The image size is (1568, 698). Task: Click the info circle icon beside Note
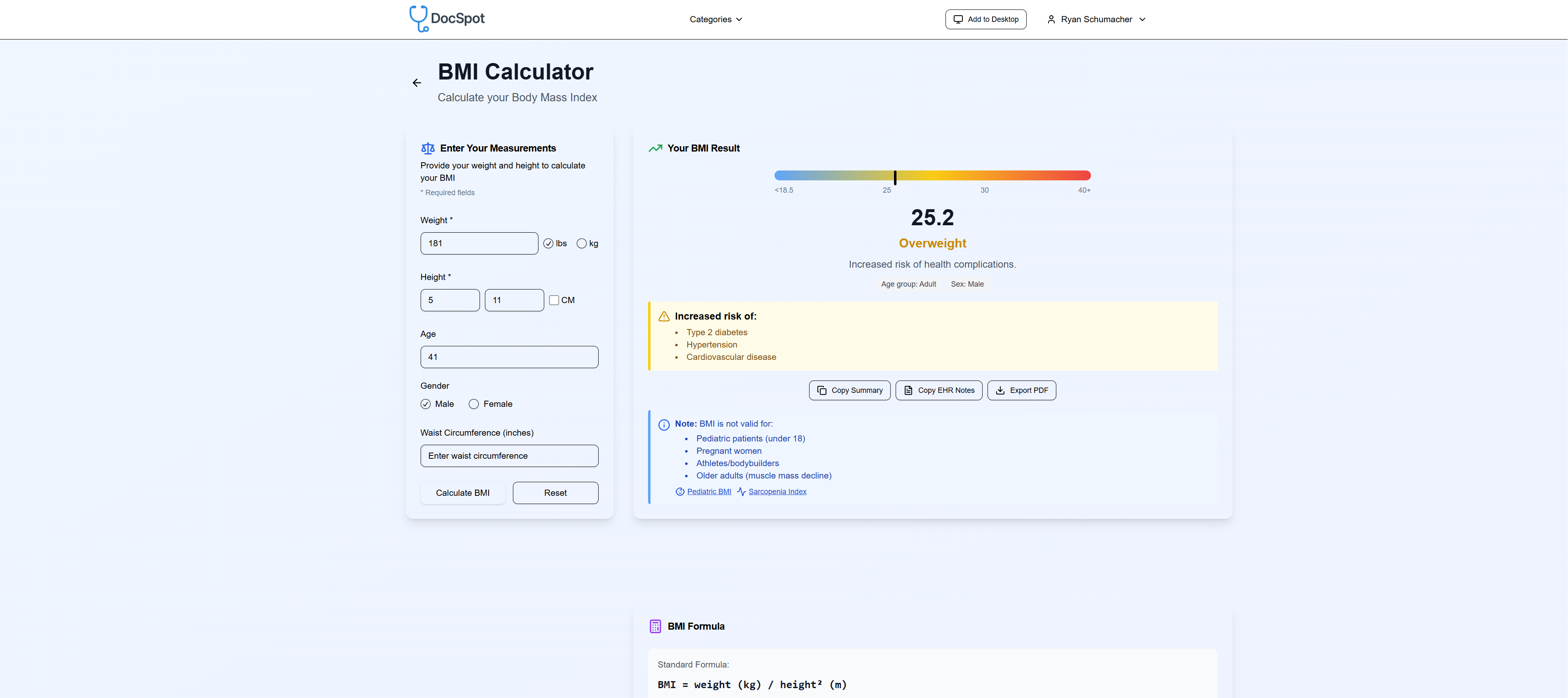(x=664, y=425)
